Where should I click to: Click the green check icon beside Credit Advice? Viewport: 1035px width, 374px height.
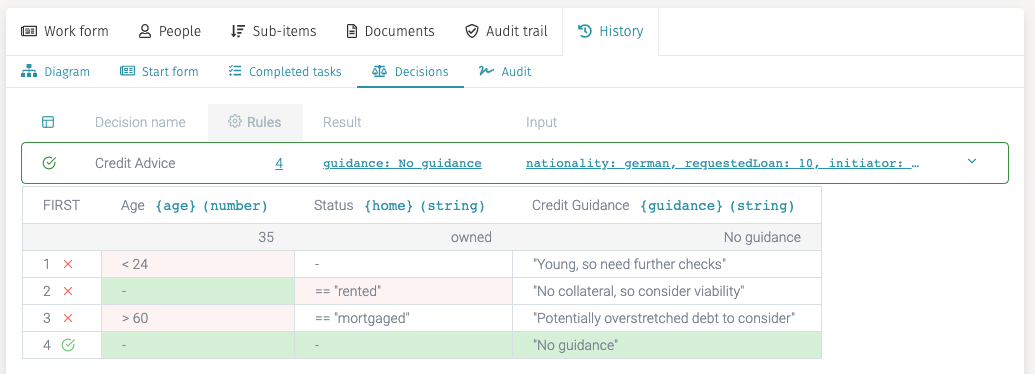[48, 163]
